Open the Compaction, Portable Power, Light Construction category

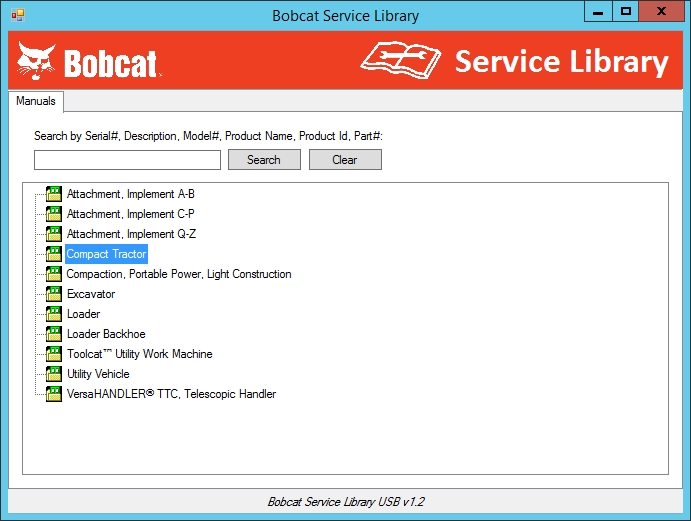(x=179, y=274)
